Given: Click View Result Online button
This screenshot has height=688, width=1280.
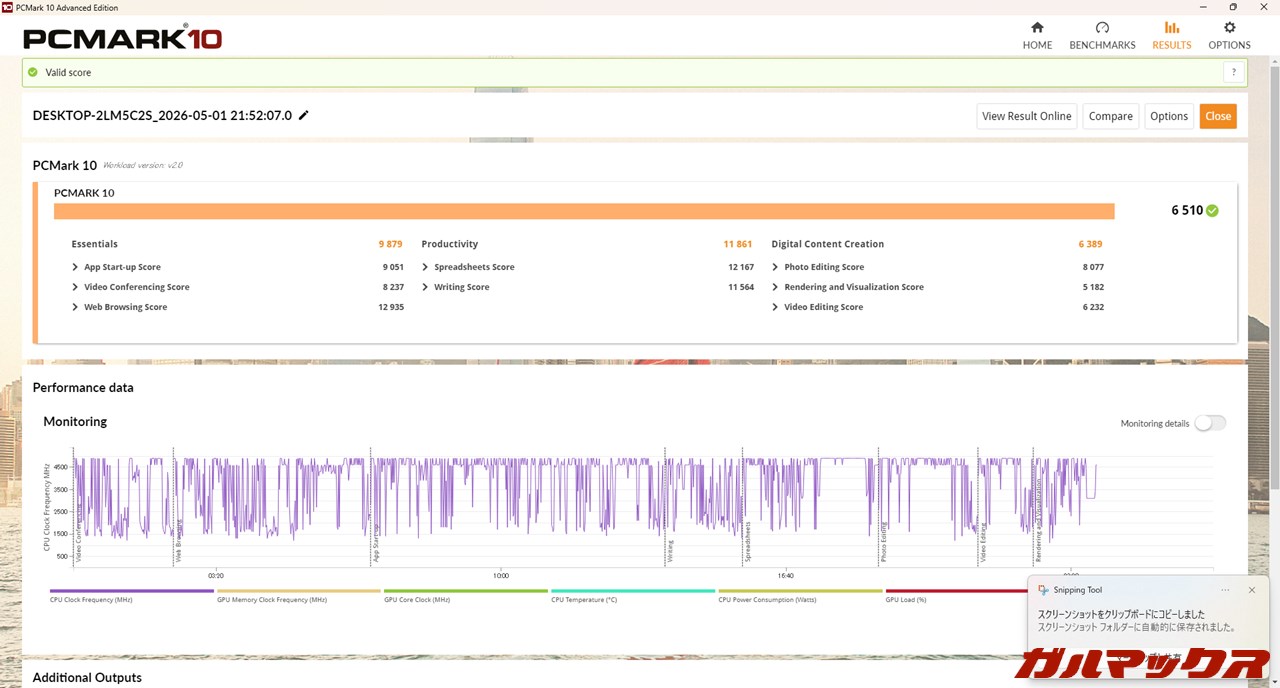Looking at the screenshot, I should coord(1027,116).
